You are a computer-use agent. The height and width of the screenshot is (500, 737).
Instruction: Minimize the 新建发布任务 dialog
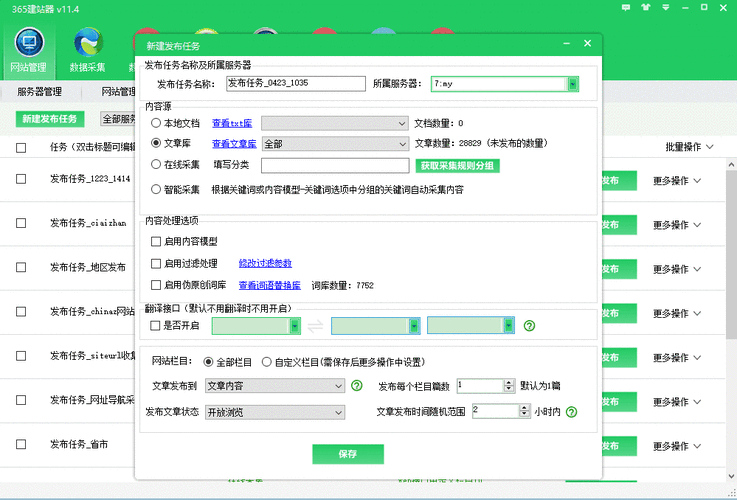click(566, 45)
